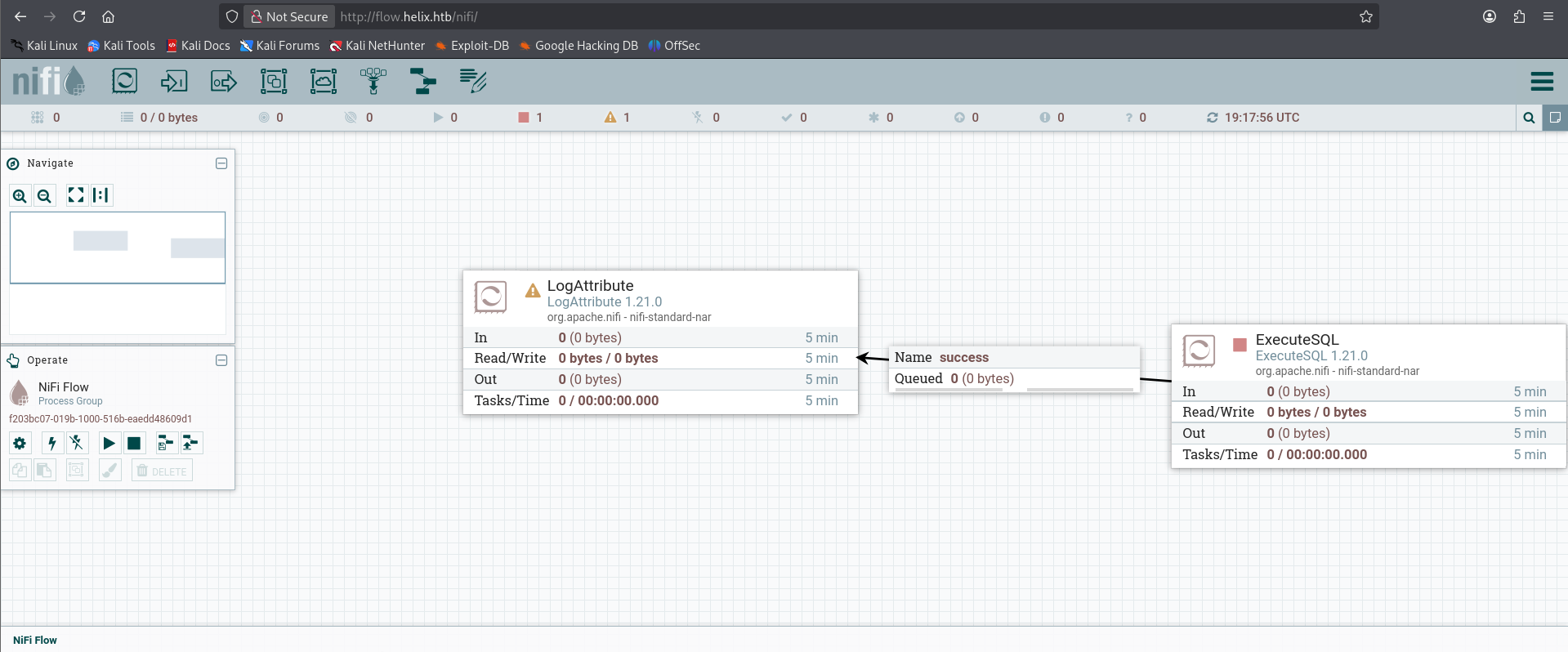
Task: Open the OffSec bookmark
Action: point(674,46)
